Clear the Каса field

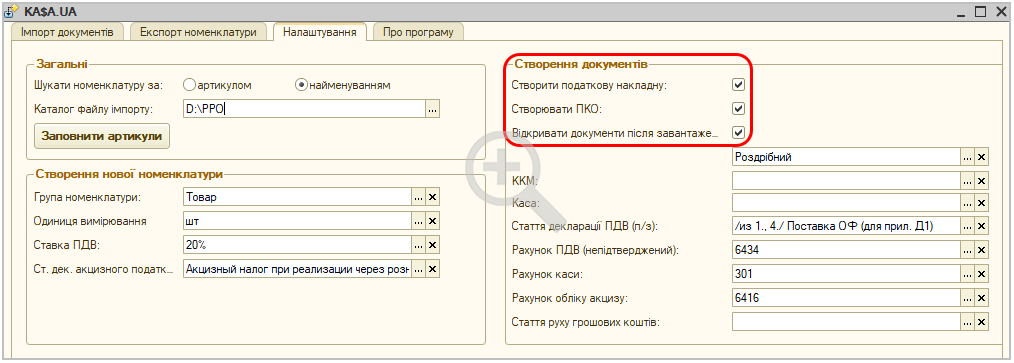[x=982, y=203]
